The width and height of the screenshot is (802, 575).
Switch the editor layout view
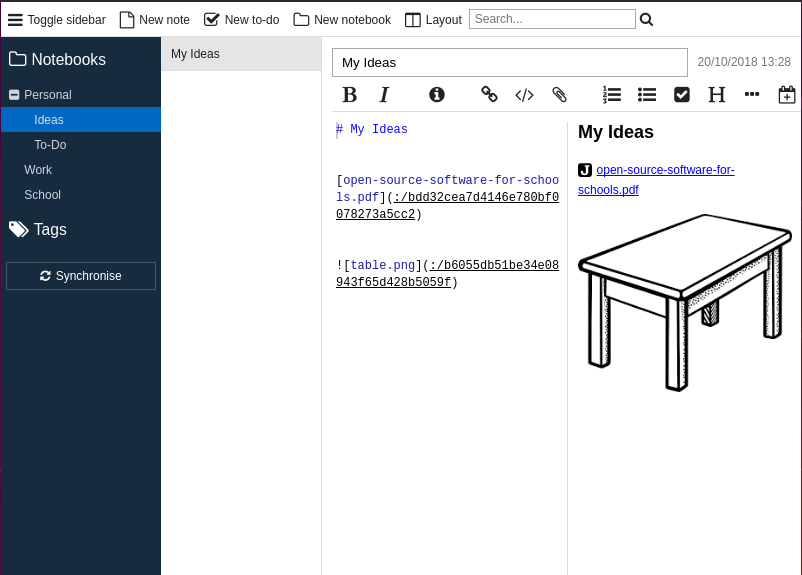[x=433, y=20]
